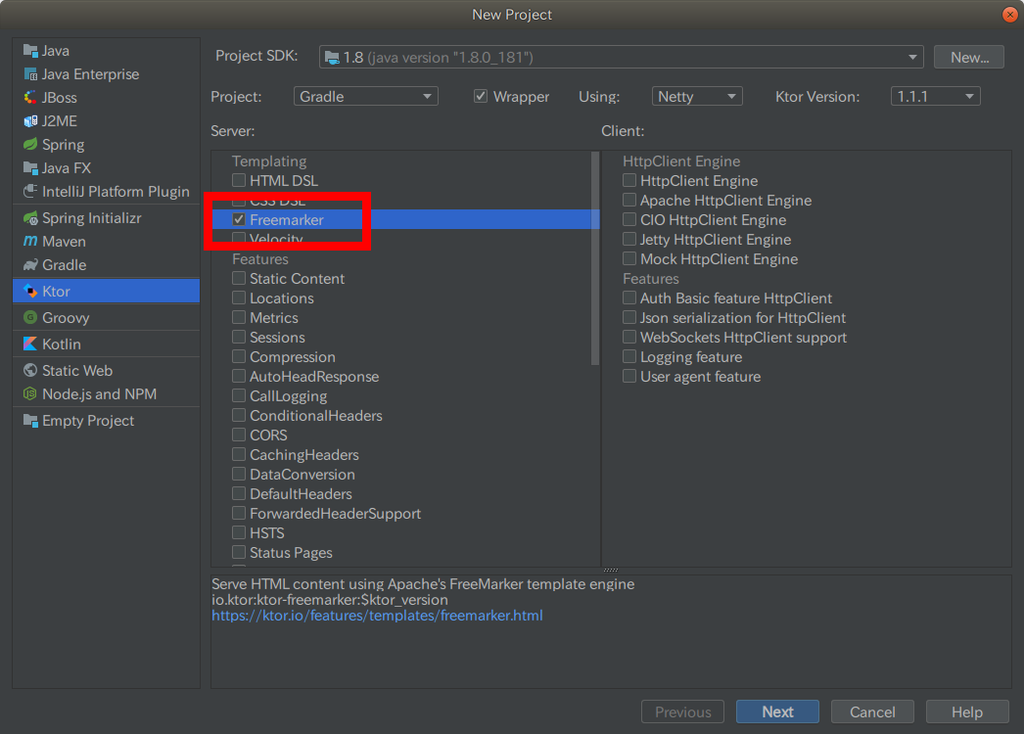The width and height of the screenshot is (1024, 734).
Task: Choose IntelliJ Platform Plugin icon
Action: click(30, 191)
